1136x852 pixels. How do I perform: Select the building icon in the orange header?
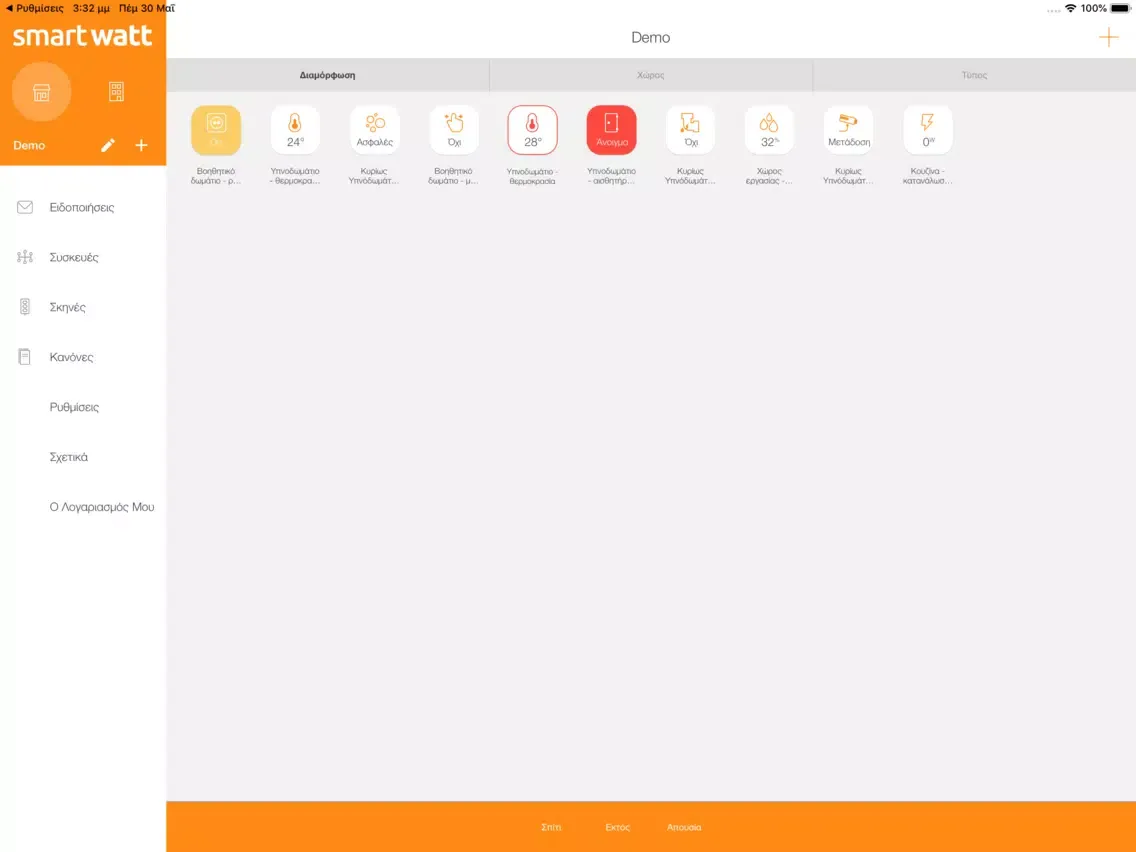pos(116,92)
